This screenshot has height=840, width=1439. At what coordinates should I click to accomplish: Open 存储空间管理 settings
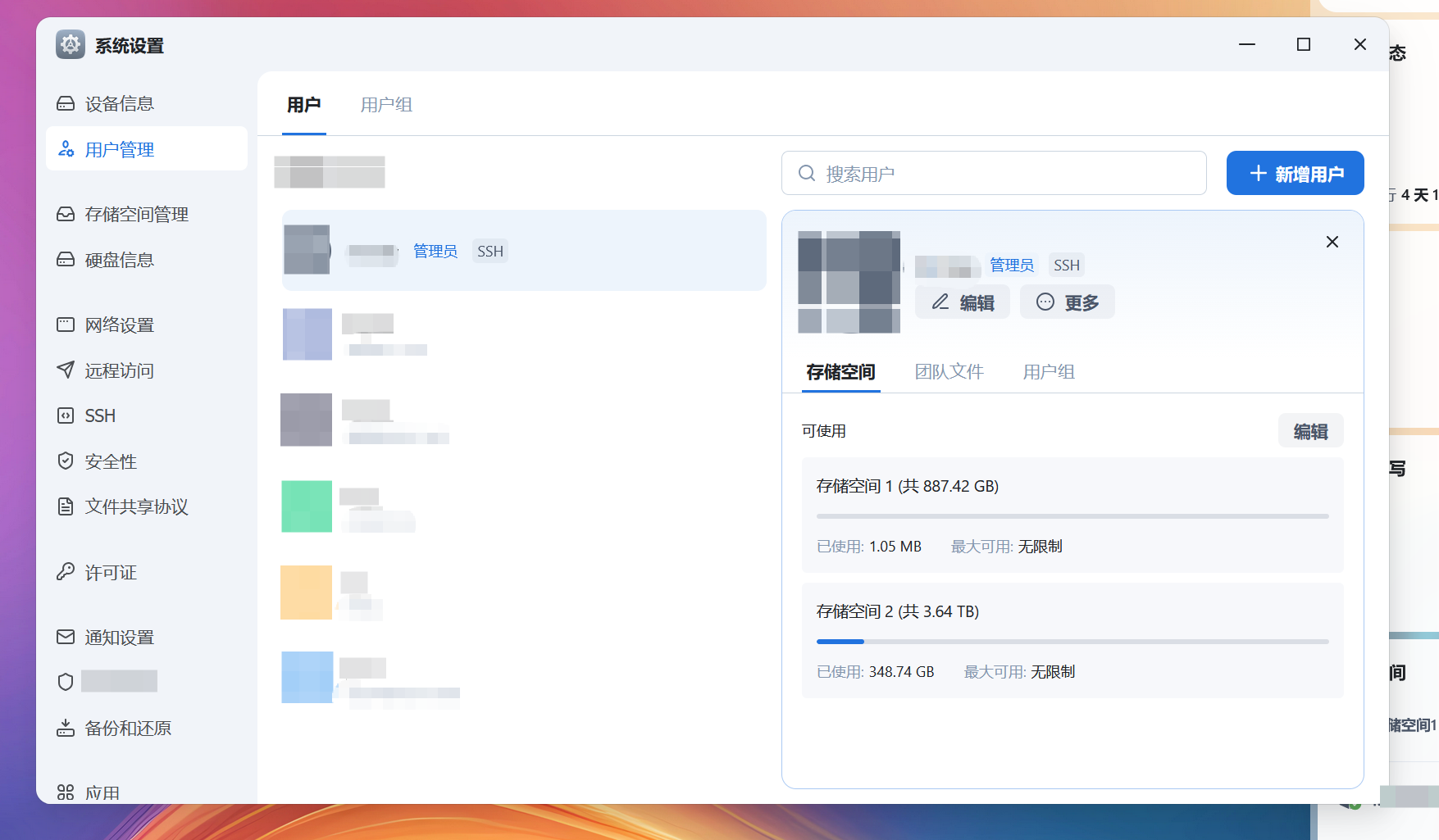[x=136, y=214]
